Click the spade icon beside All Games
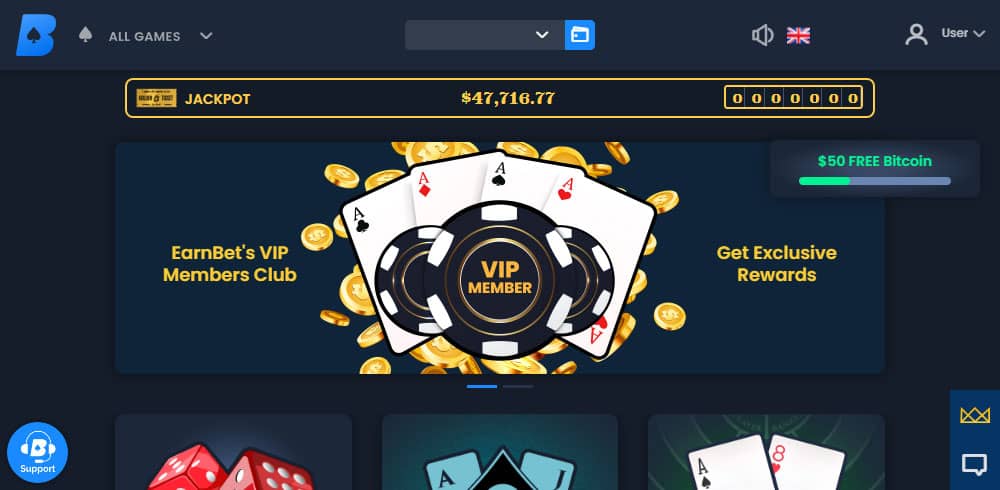The image size is (1000, 490). tap(85, 34)
